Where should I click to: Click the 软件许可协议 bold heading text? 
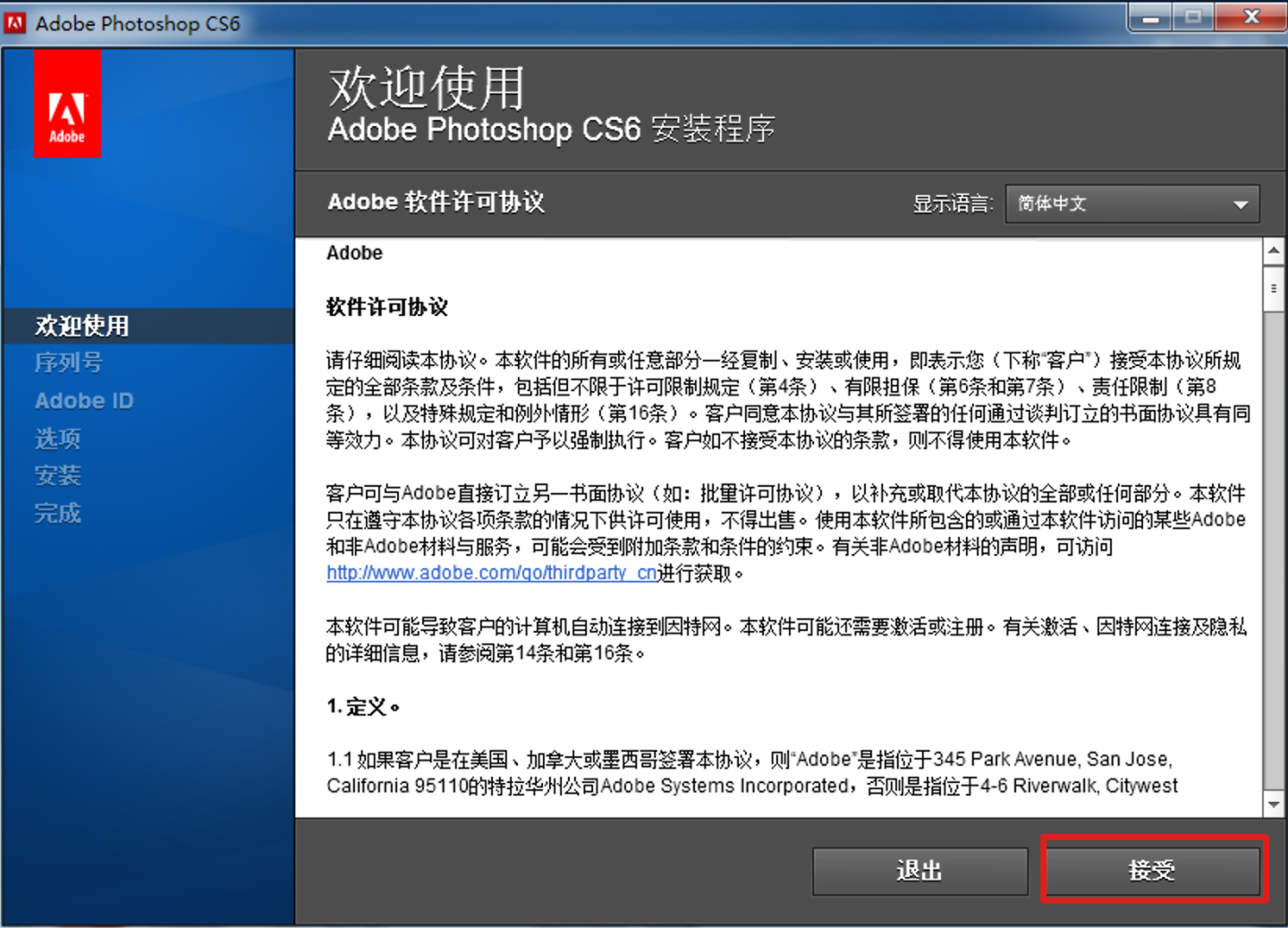click(x=387, y=307)
